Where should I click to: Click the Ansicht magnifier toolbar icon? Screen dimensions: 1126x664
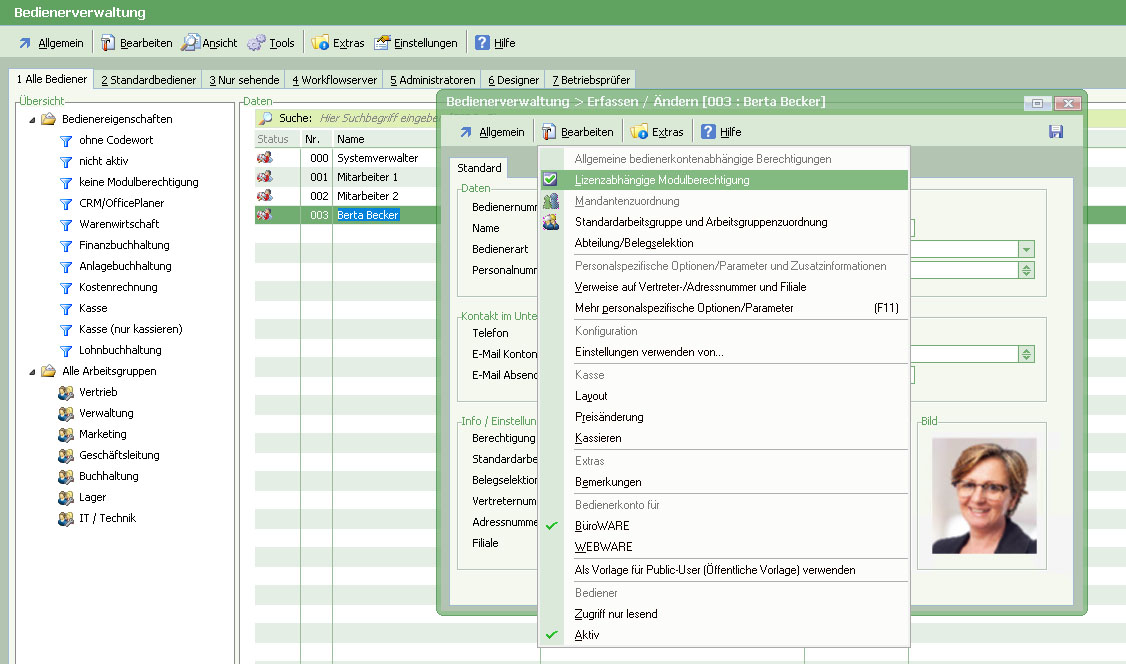coord(191,43)
